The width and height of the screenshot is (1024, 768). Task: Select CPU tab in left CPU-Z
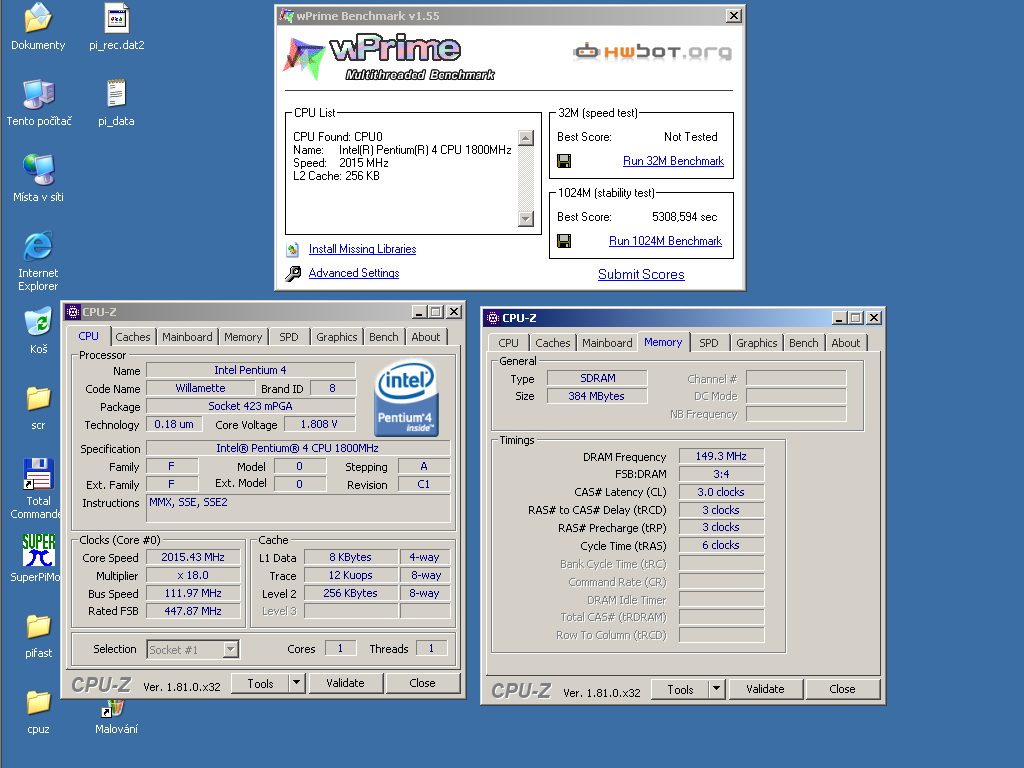click(88, 336)
